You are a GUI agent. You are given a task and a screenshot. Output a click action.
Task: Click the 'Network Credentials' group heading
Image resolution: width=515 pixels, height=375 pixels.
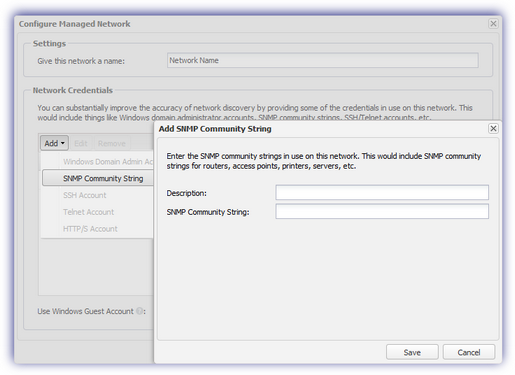[73, 90]
